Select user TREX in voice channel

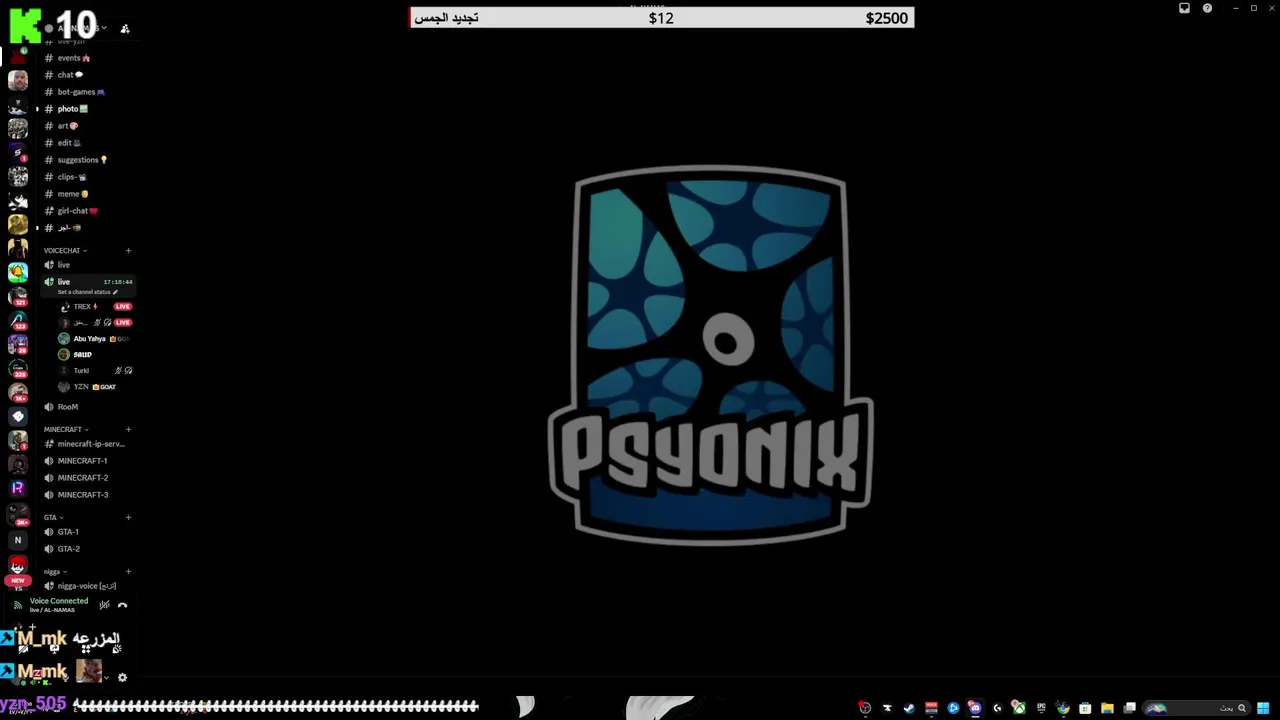click(95, 307)
